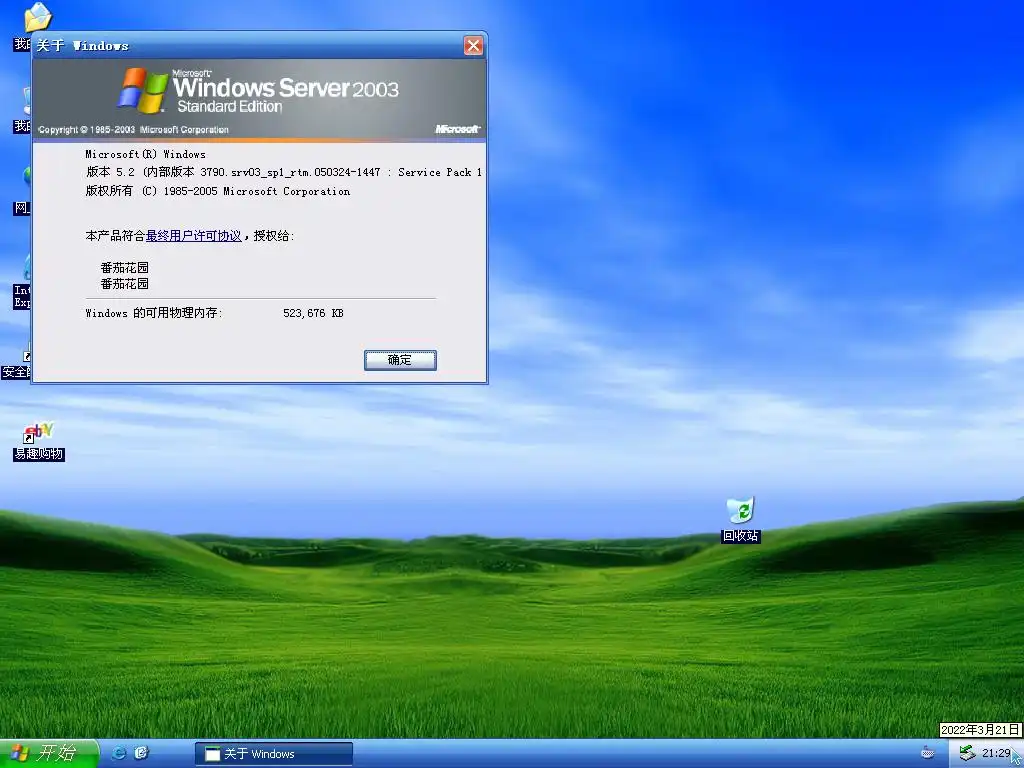Click the 开始 Start button
The width and height of the screenshot is (1024, 768).
pos(49,753)
